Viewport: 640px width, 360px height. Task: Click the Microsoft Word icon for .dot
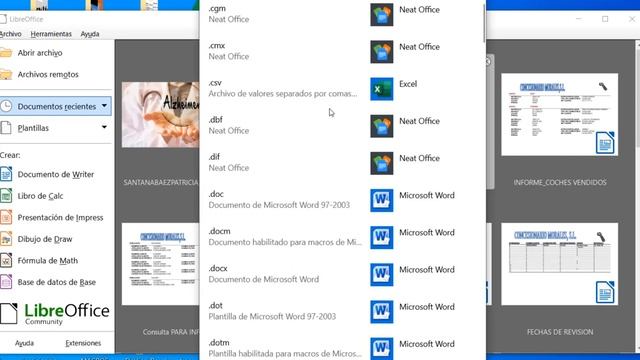click(382, 312)
